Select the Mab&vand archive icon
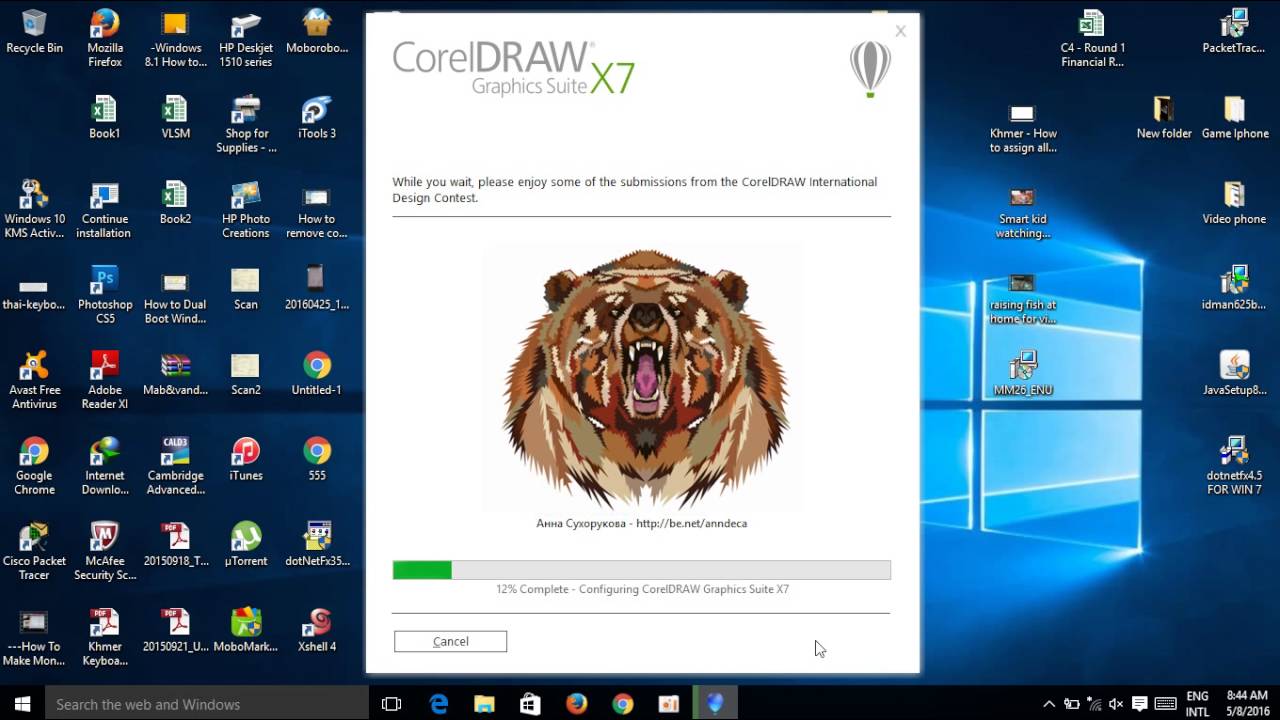The width and height of the screenshot is (1280, 720). point(175,373)
